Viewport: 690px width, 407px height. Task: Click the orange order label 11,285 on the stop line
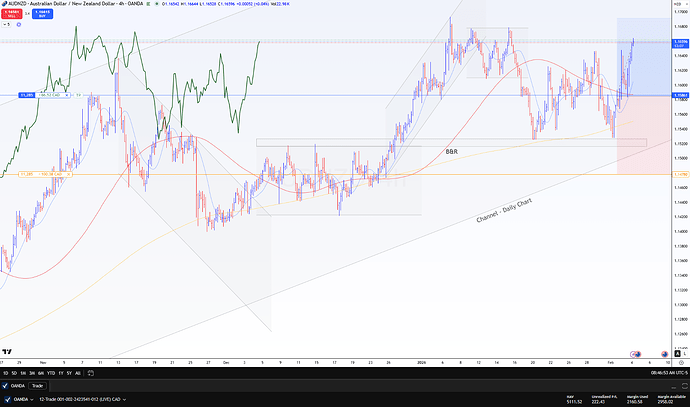tap(26, 174)
